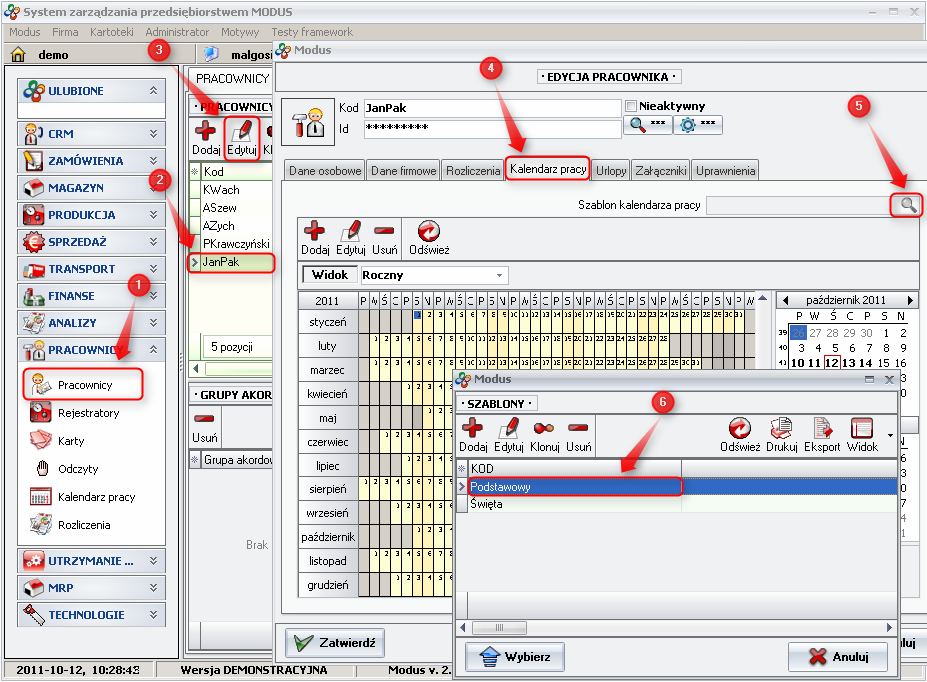Go to next month in mini calendar
This screenshot has height=682, width=927.
[x=910, y=300]
